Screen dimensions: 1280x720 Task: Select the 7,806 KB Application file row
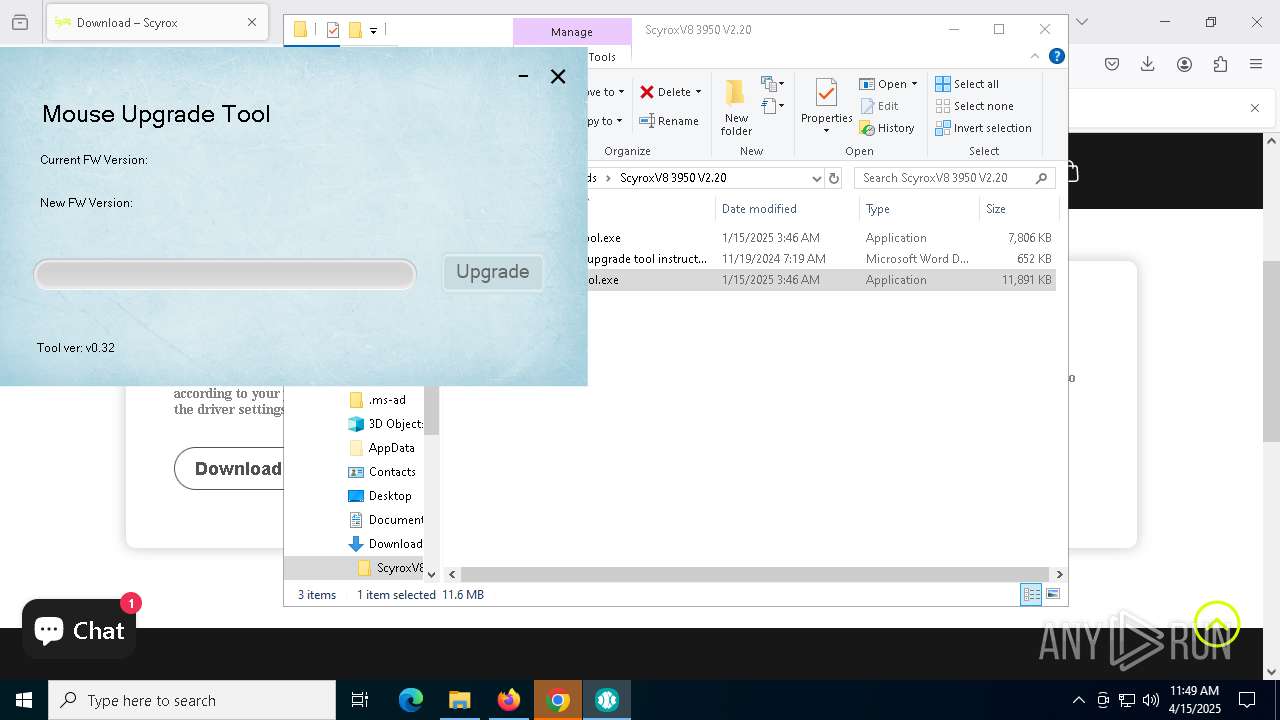[x=821, y=238]
